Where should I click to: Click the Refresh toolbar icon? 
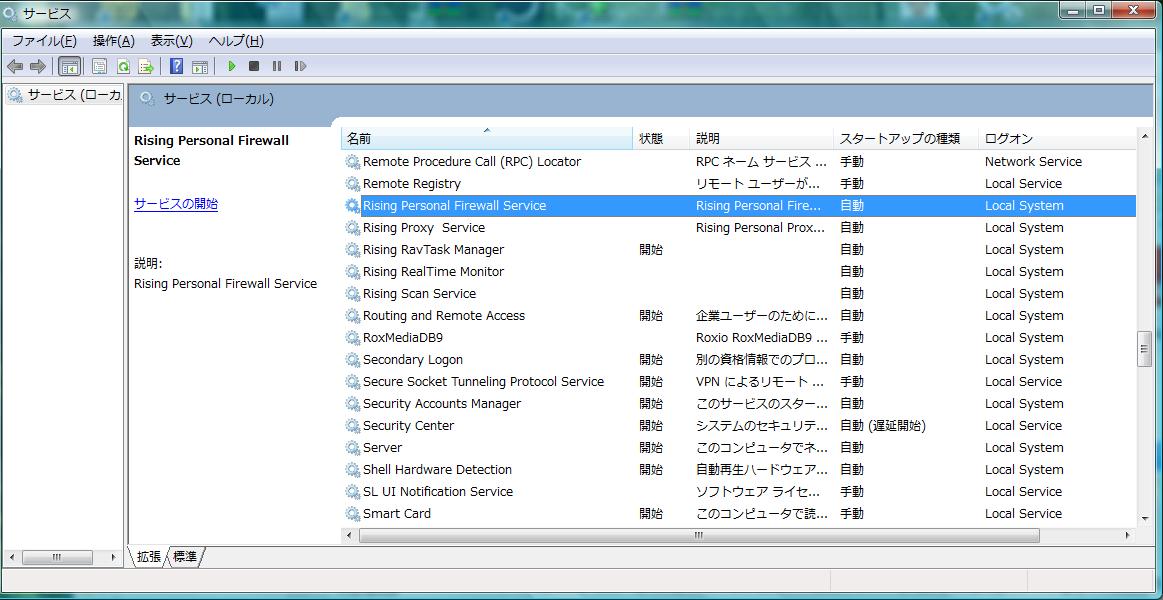coord(123,66)
